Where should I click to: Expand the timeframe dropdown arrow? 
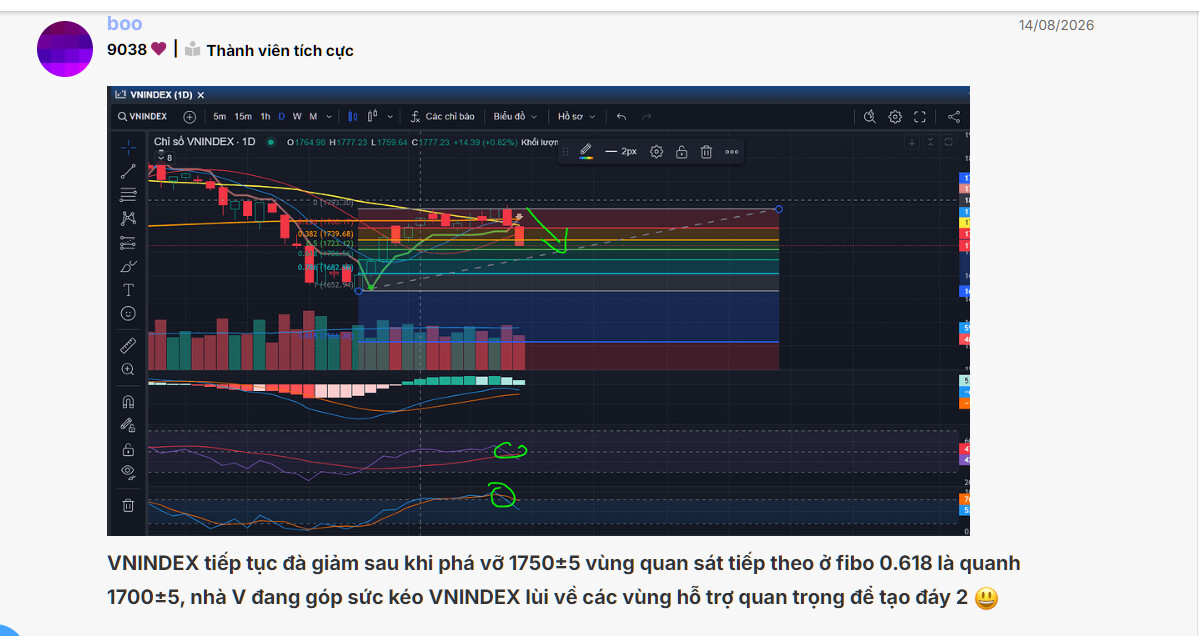click(x=329, y=117)
